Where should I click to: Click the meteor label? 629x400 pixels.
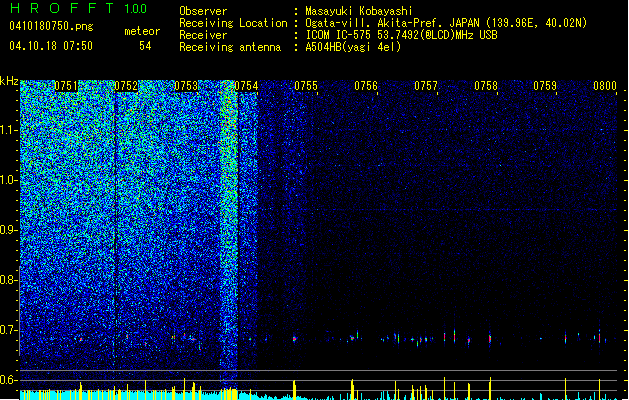[x=142, y=31]
